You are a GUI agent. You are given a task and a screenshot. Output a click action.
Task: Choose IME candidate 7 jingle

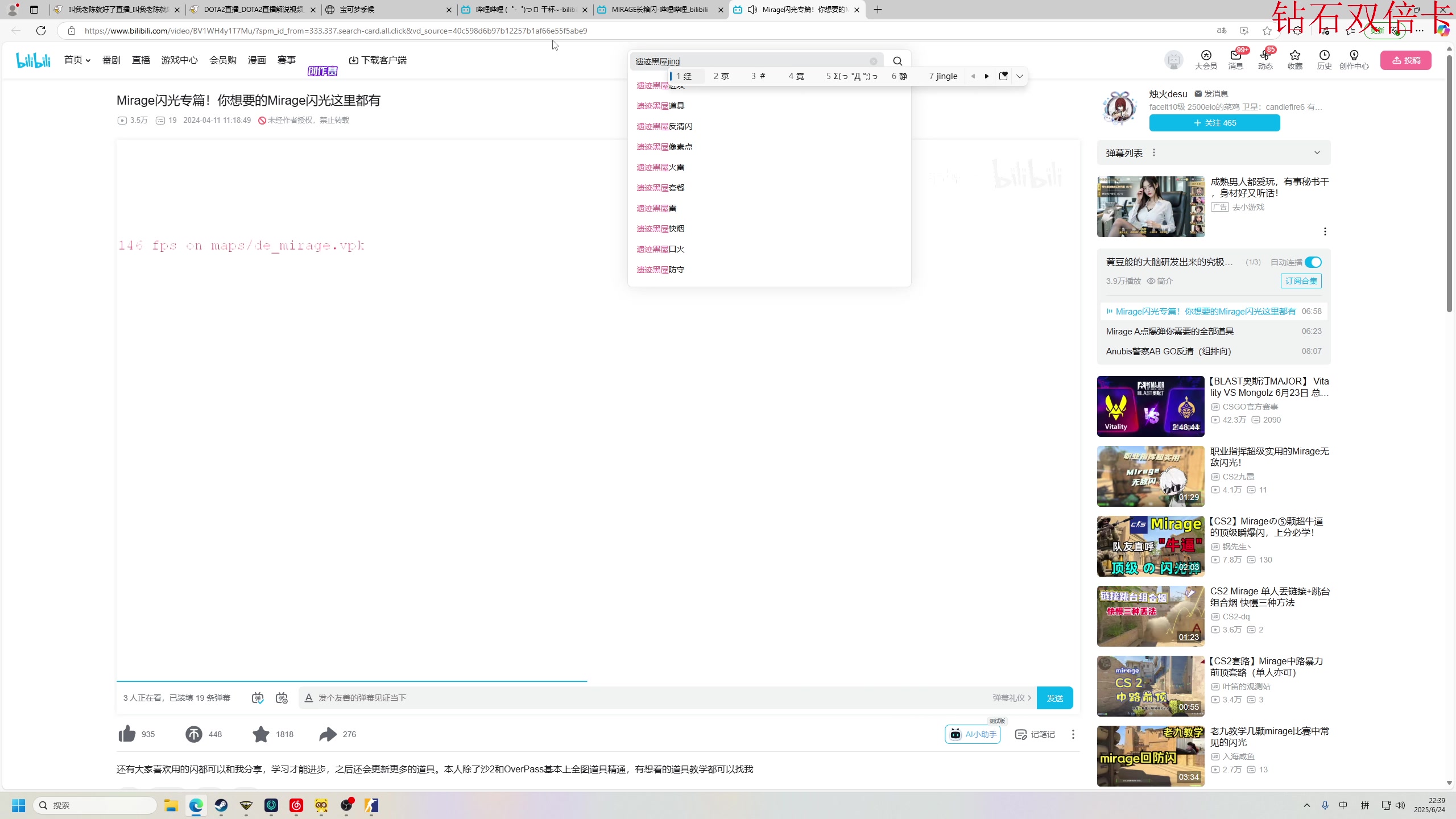(943, 76)
